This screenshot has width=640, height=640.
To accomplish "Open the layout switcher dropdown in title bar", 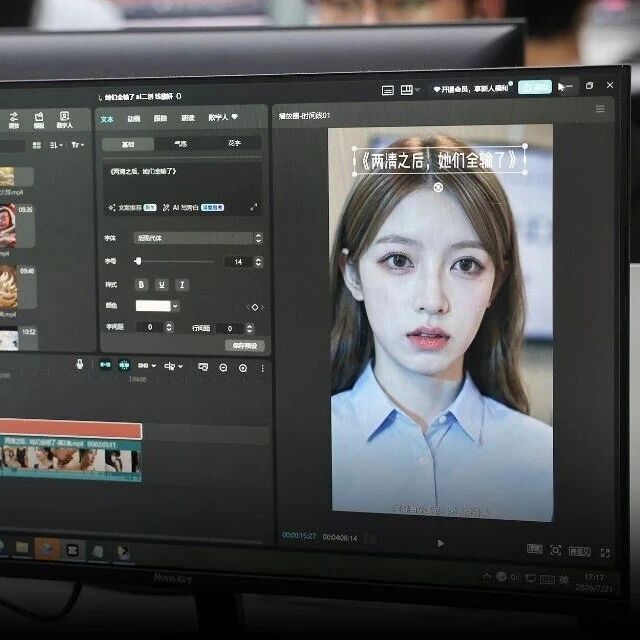I will [x=410, y=89].
